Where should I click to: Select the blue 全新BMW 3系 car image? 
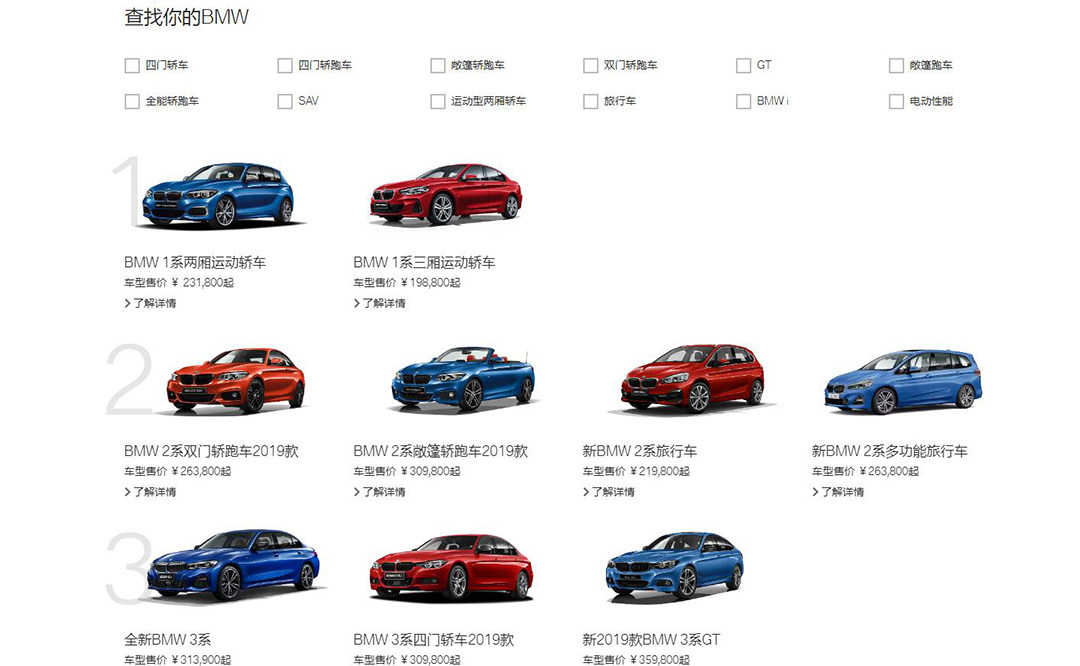pos(233,565)
